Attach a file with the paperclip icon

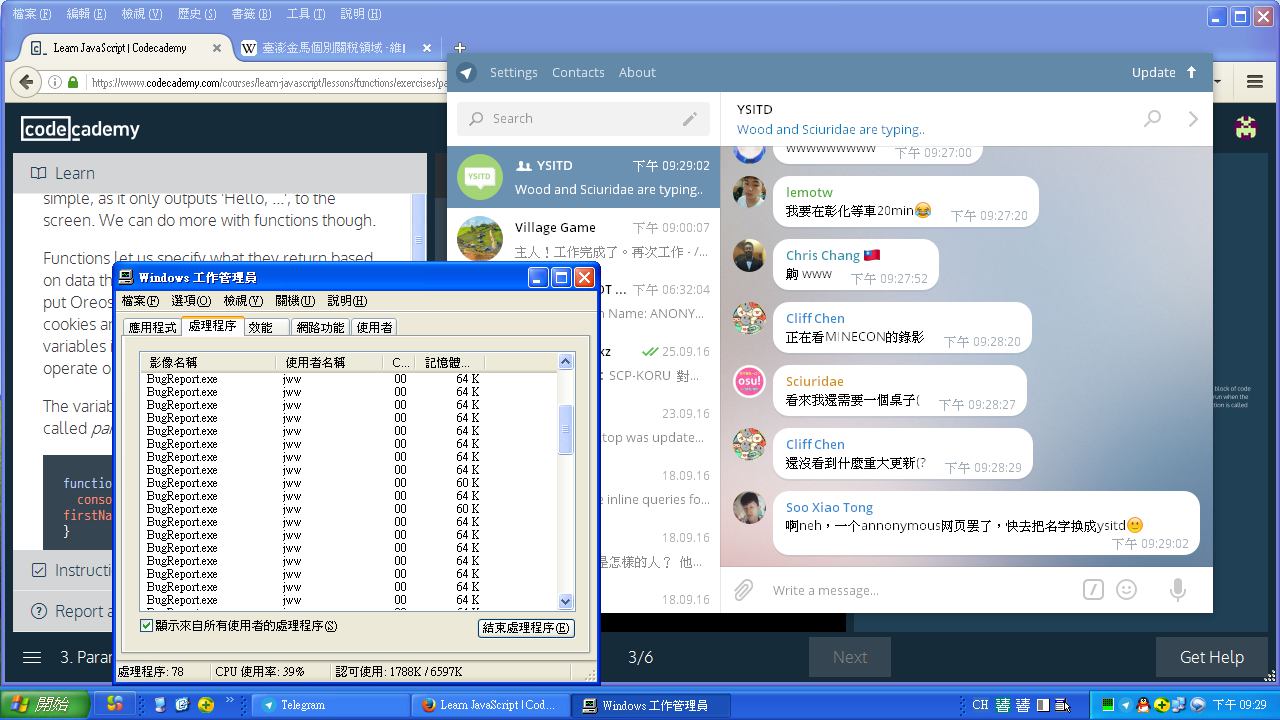[743, 590]
